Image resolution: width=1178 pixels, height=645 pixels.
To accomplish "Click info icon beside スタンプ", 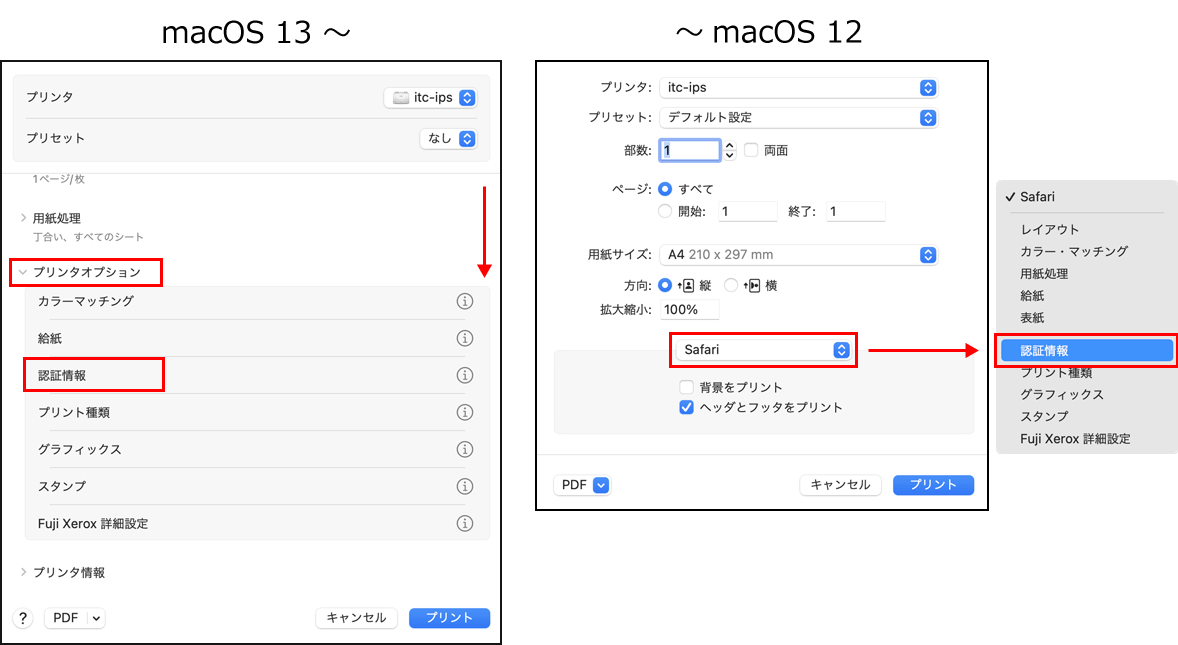I will [x=464, y=486].
